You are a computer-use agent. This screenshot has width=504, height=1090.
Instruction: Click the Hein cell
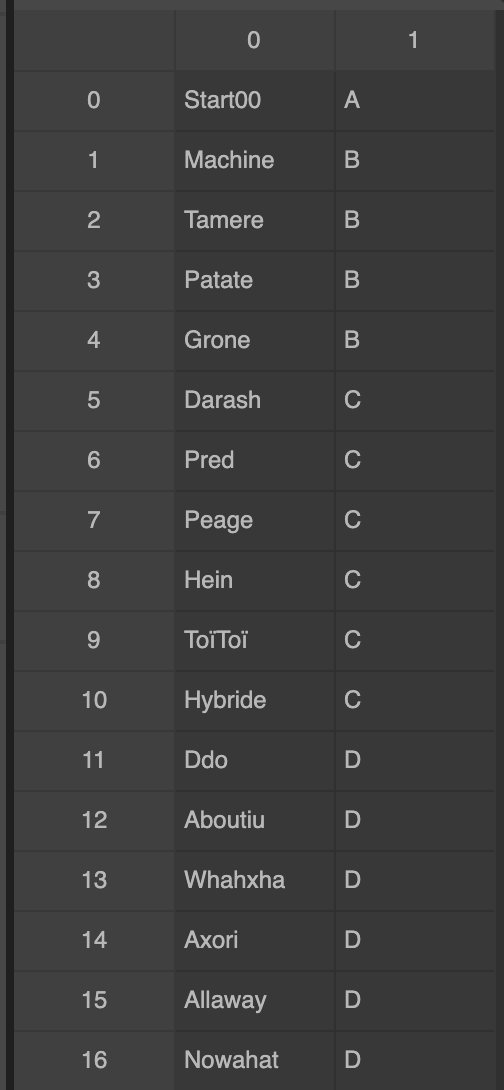(x=254, y=580)
